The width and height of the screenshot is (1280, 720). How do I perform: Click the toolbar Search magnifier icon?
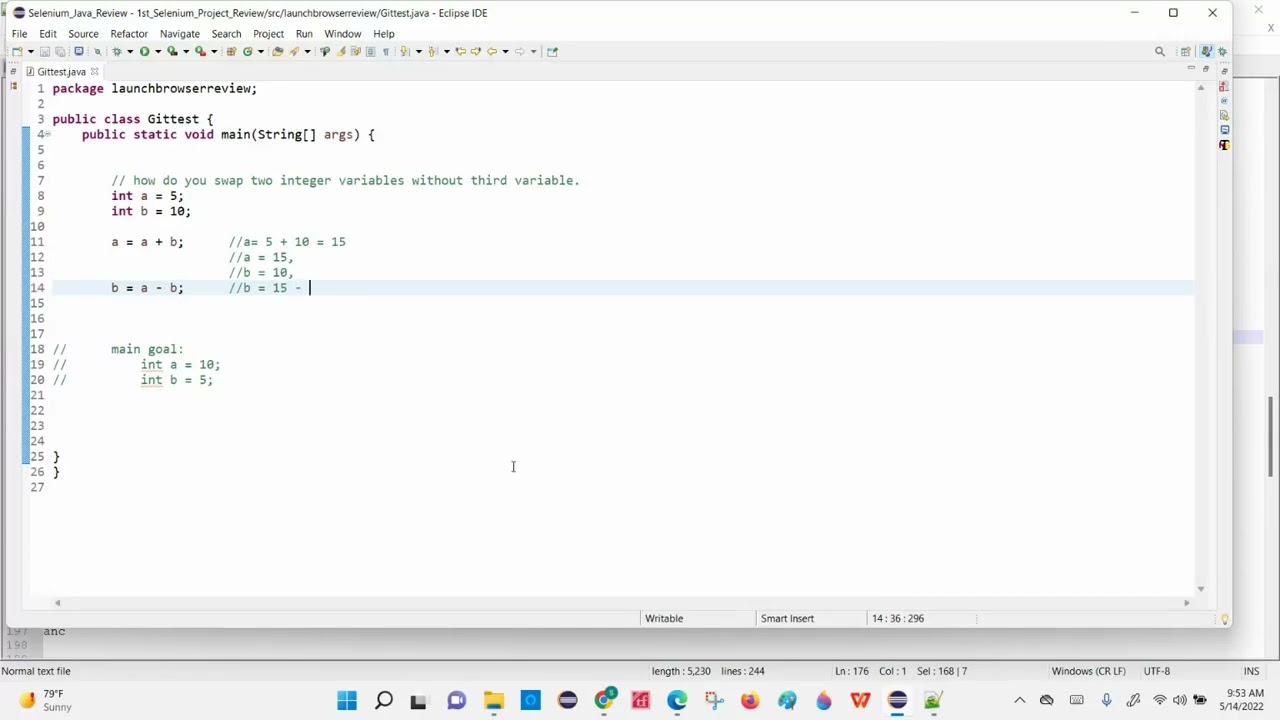(x=1160, y=51)
